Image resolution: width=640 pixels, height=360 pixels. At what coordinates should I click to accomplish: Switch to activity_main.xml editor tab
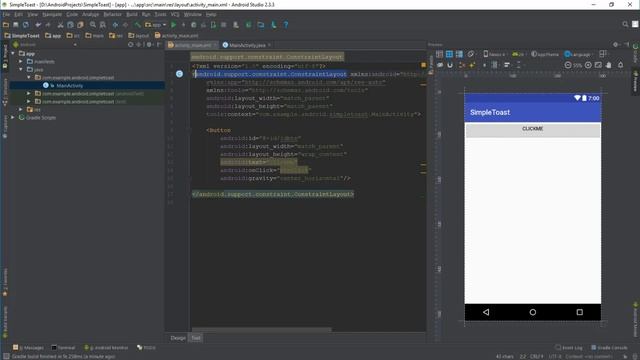point(193,45)
